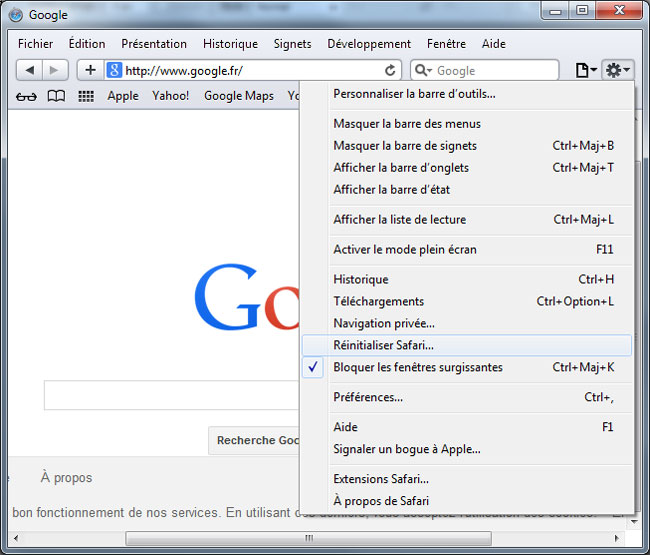This screenshot has height=555, width=650.
Task: Close the gear settings menu button
Action: (x=618, y=70)
